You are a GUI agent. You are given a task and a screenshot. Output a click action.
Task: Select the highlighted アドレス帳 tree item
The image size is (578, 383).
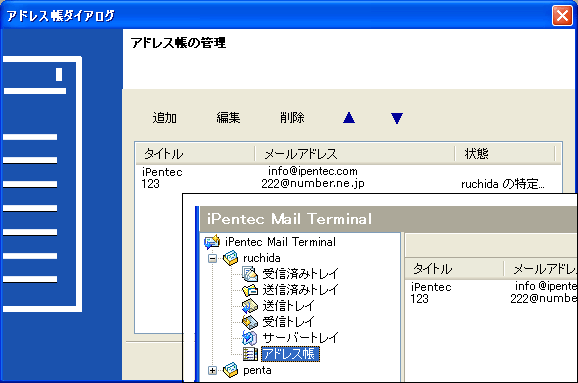point(290,354)
